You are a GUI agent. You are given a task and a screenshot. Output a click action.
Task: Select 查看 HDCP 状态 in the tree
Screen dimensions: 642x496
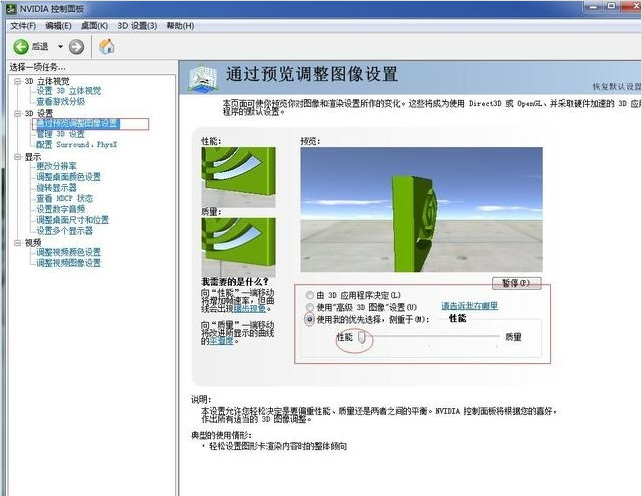(x=65, y=198)
